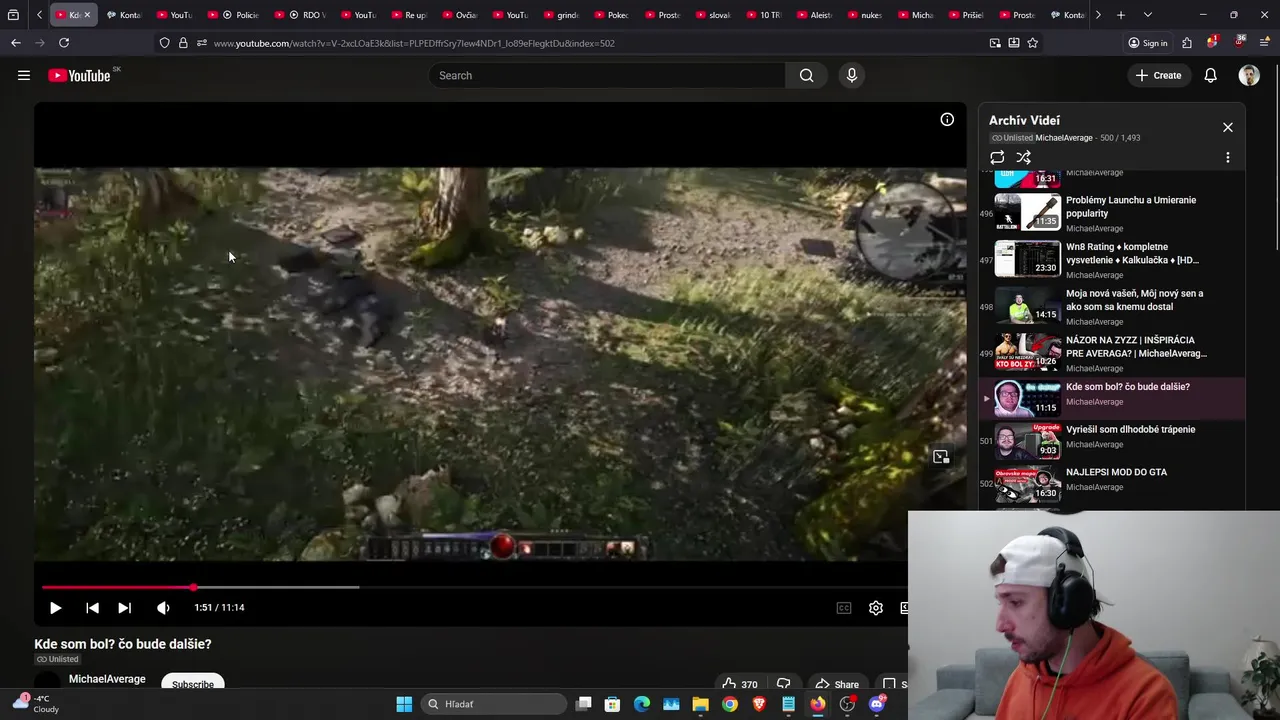Open MichaelAverage link in playlist header
This screenshot has height=720, width=1280.
coord(1063,138)
